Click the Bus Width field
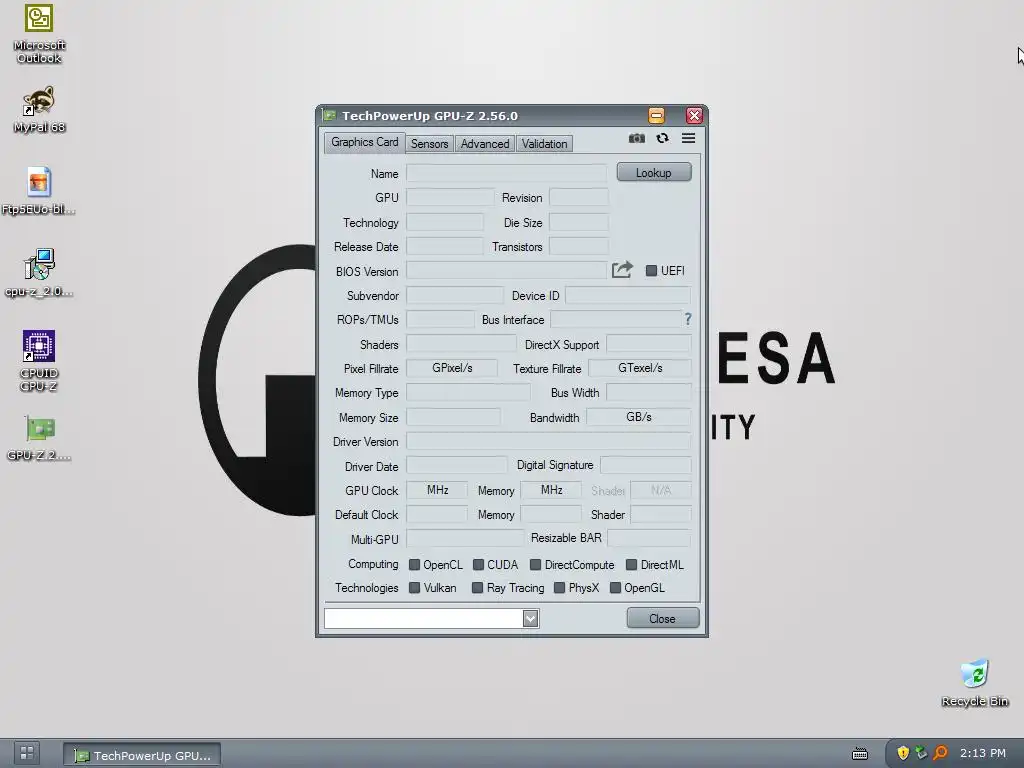This screenshot has width=1024, height=768. [x=648, y=392]
